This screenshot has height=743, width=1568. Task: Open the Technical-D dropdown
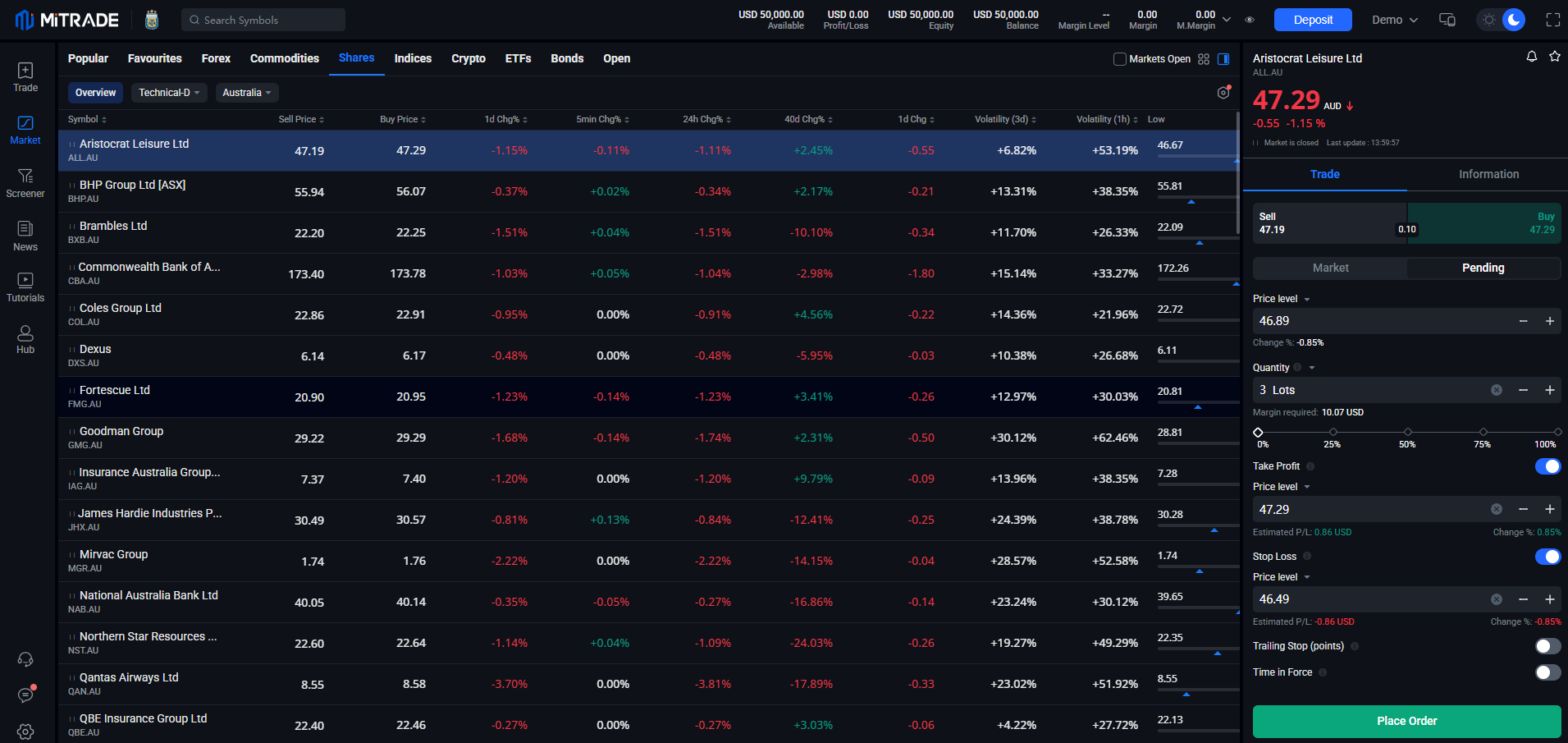169,92
